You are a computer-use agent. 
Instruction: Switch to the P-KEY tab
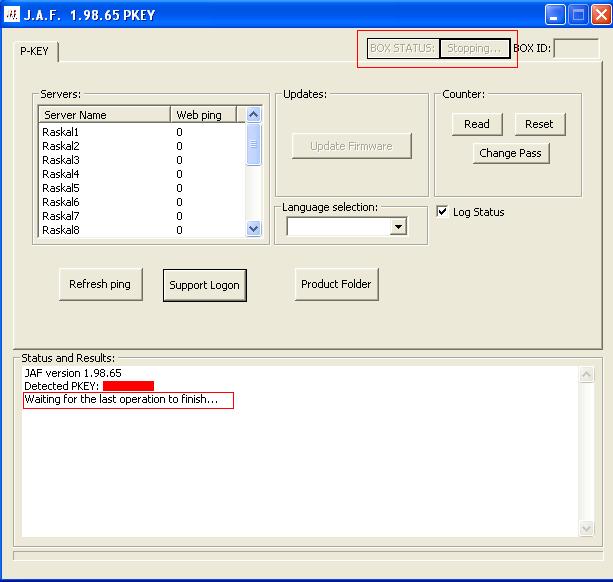[x=35, y=51]
